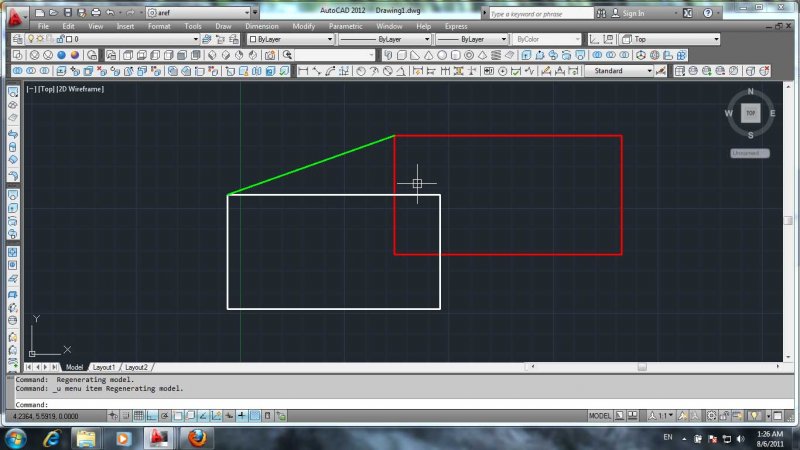Click the Save icon in quick access toolbar
This screenshot has width=800, height=450.
pos(67,13)
